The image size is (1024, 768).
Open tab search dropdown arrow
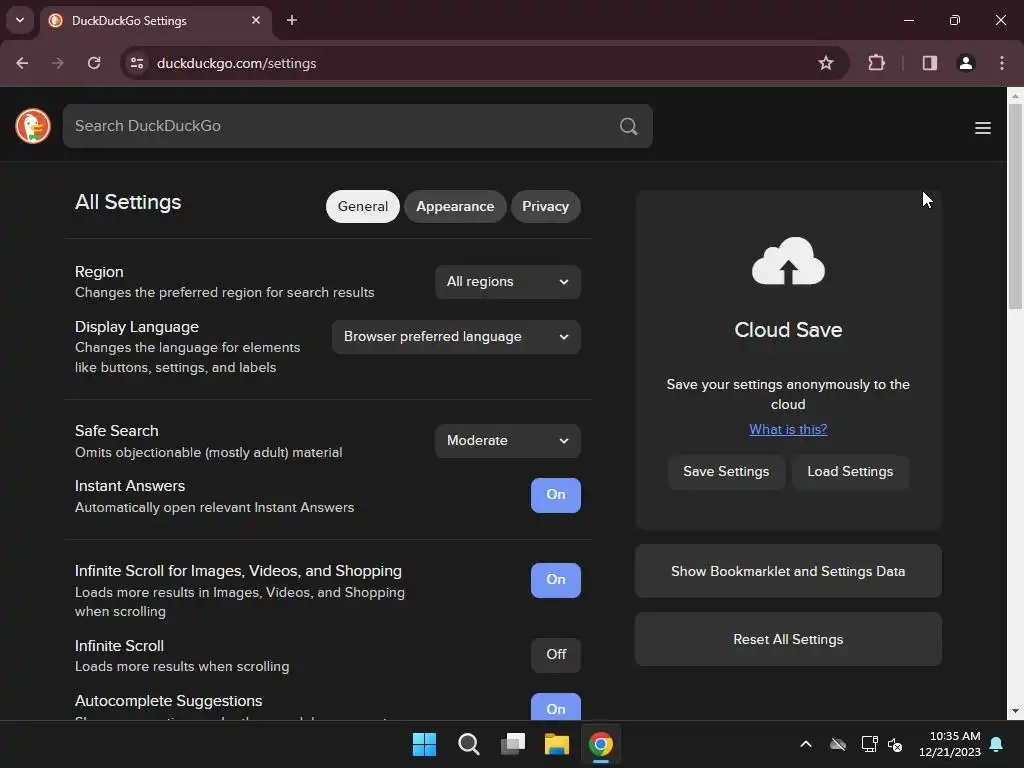(x=20, y=20)
